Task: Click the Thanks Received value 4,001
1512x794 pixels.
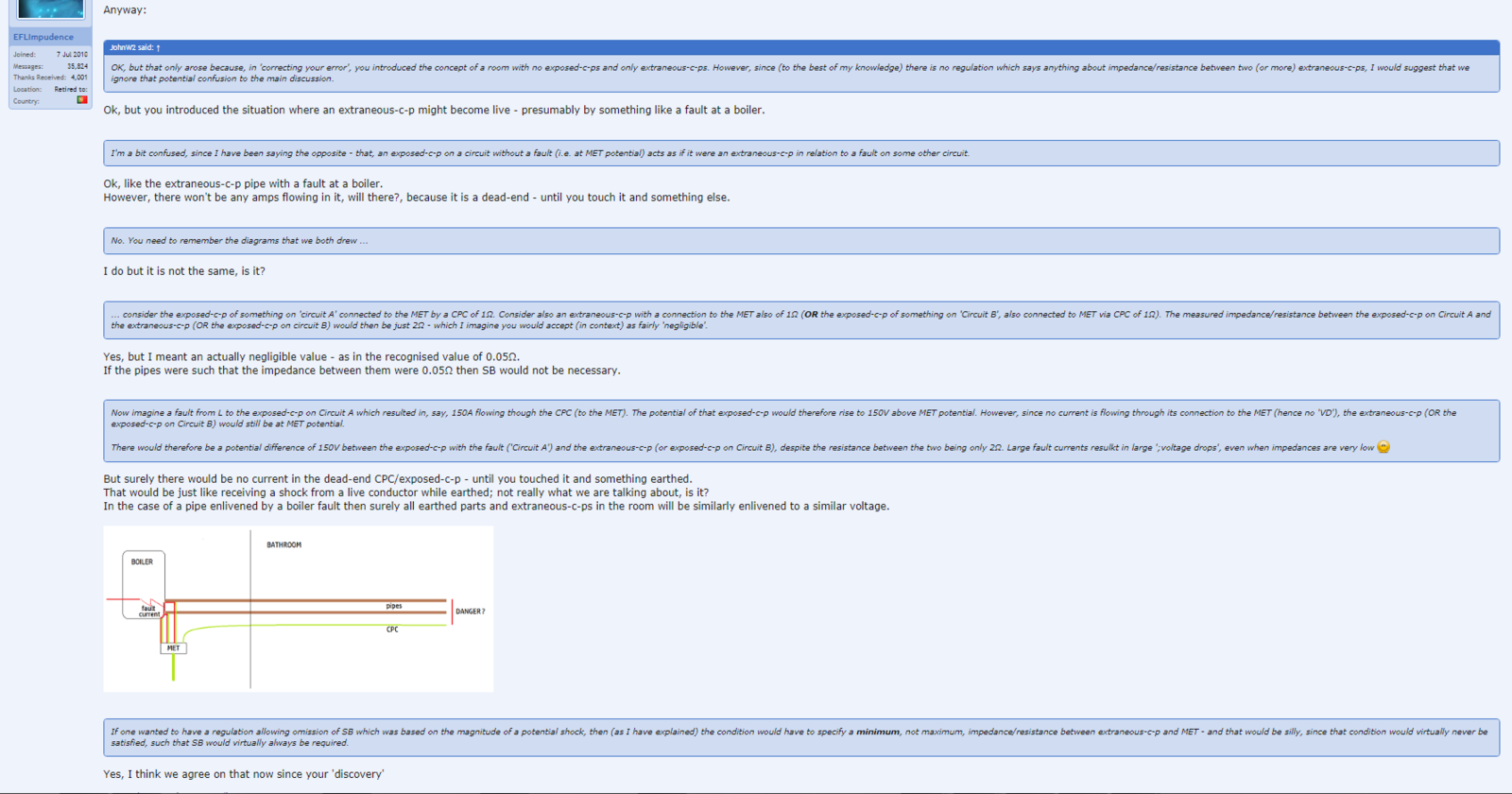Action: [x=78, y=78]
